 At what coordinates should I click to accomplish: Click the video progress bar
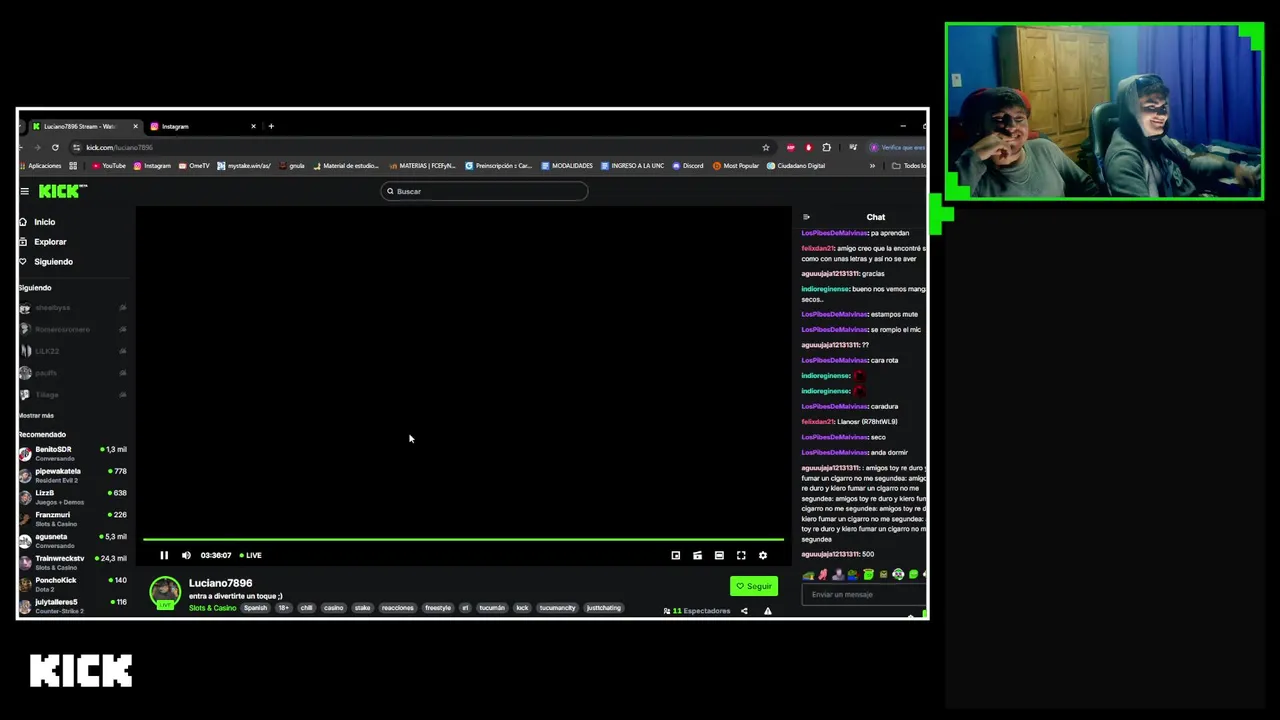[x=463, y=539]
